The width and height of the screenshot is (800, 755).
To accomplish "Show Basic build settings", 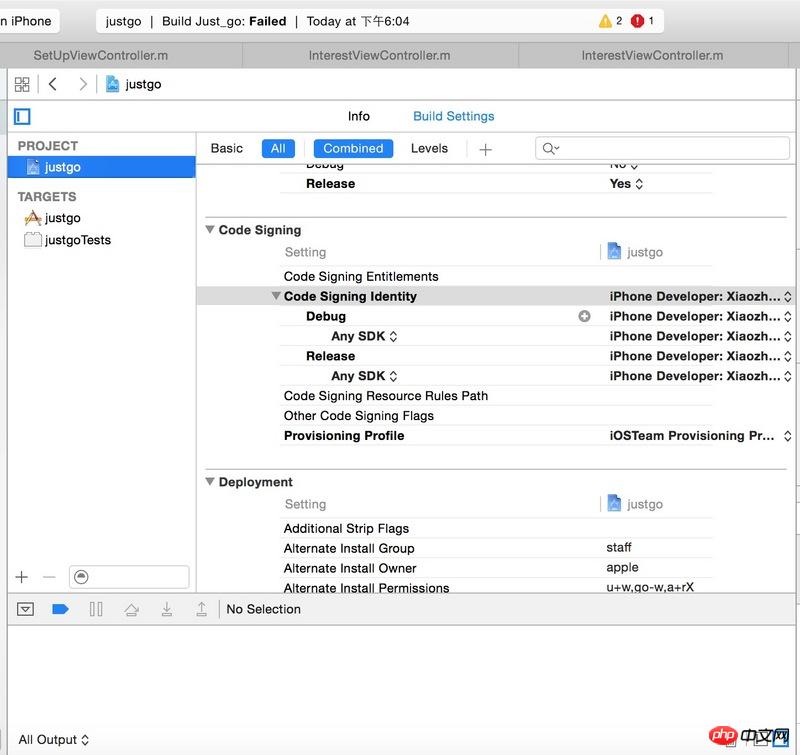I will [227, 148].
